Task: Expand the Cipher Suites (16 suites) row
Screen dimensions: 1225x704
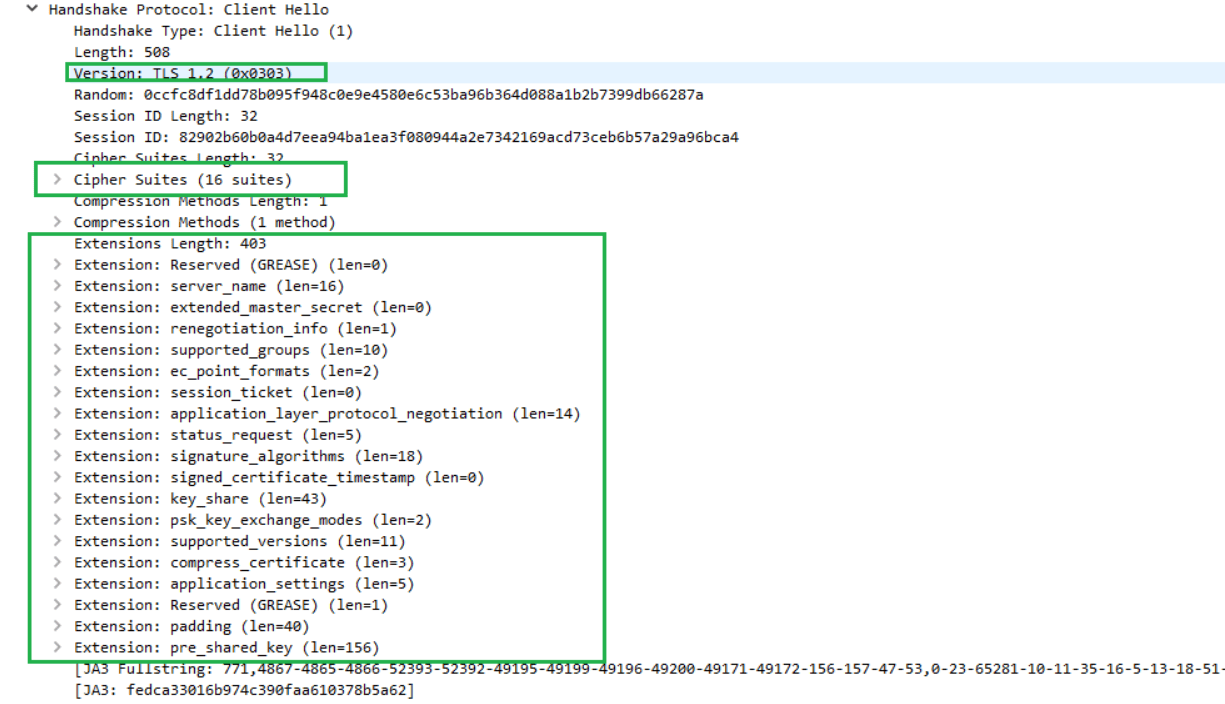Action: (x=57, y=180)
